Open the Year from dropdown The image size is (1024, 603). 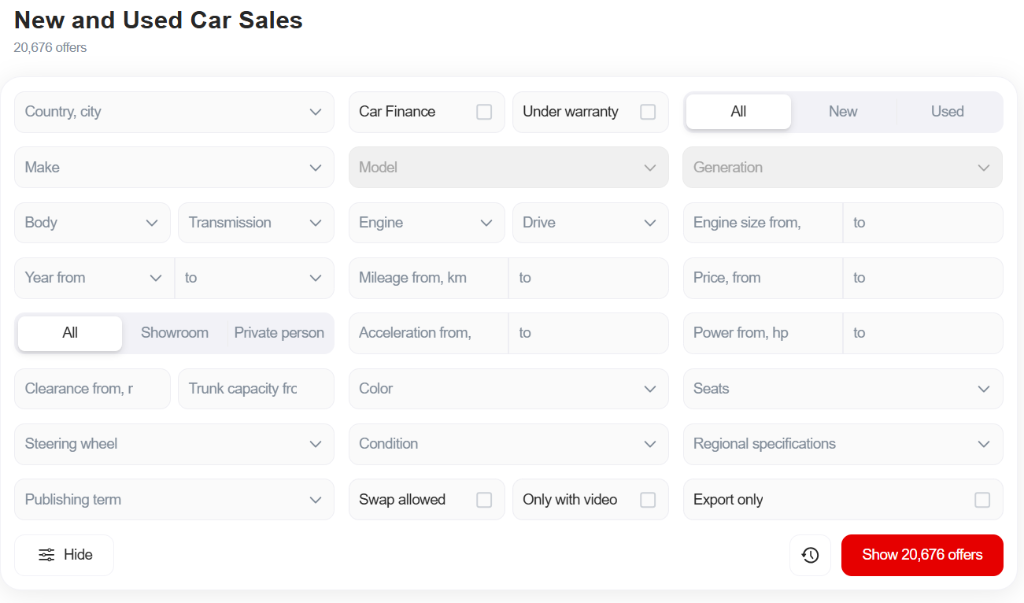pos(94,278)
